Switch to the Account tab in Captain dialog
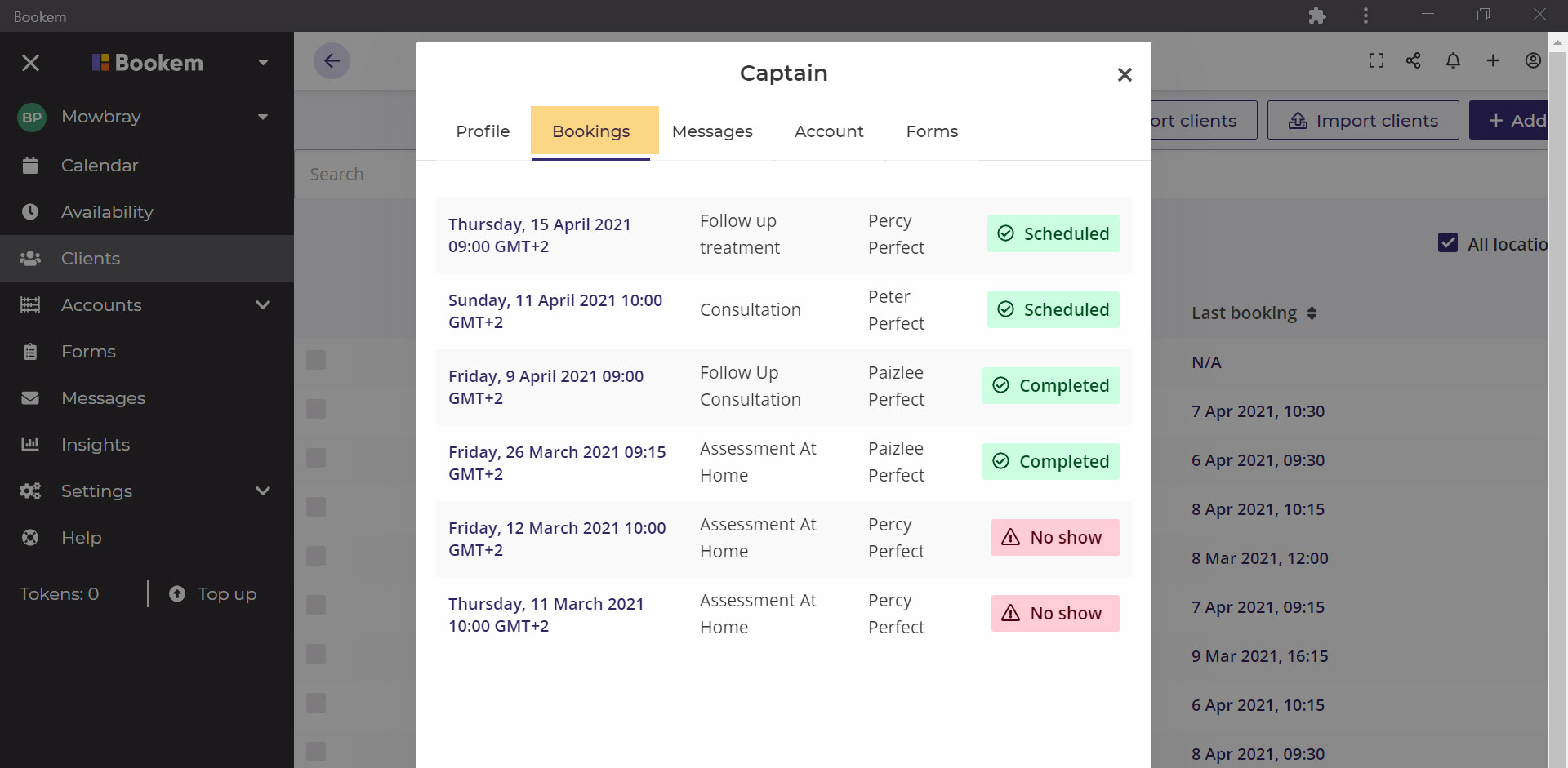This screenshot has height=768, width=1568. [x=829, y=131]
